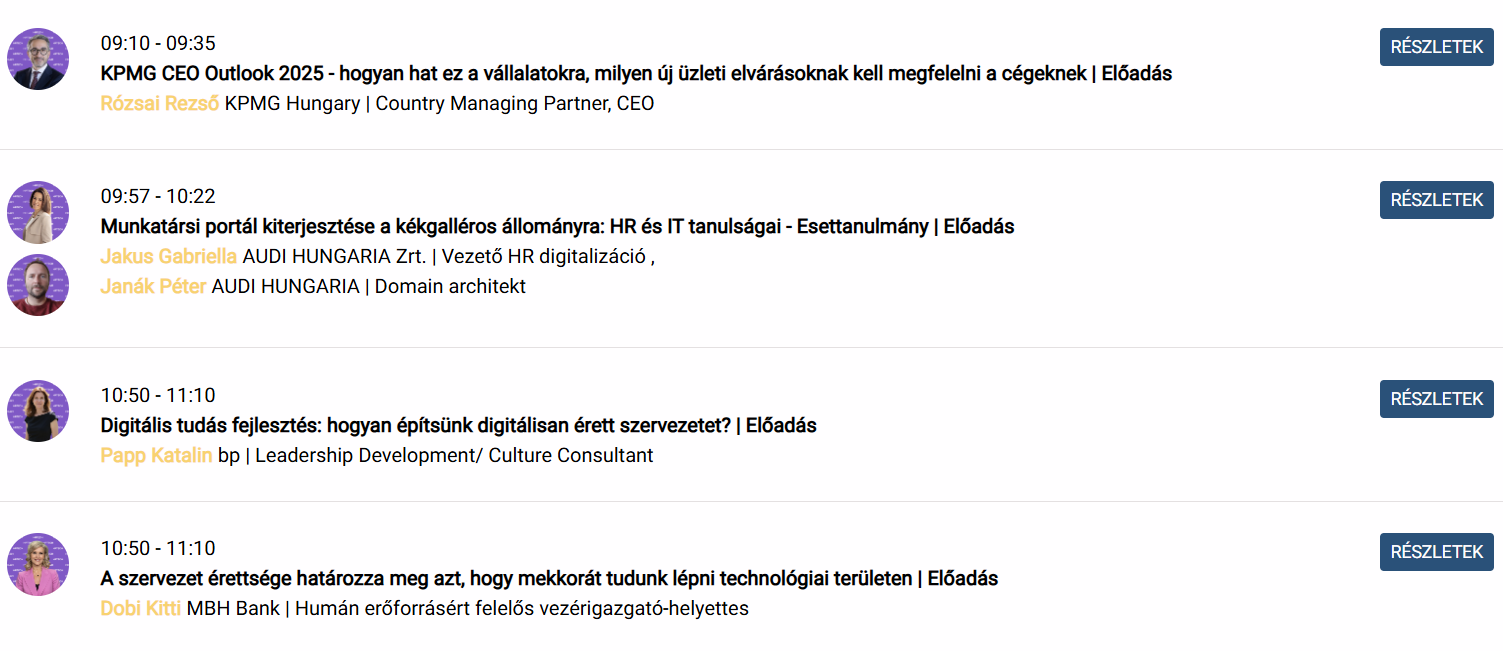Click the speaker name Janák Péter
Image resolution: width=1503 pixels, height=651 pixels.
click(x=153, y=287)
